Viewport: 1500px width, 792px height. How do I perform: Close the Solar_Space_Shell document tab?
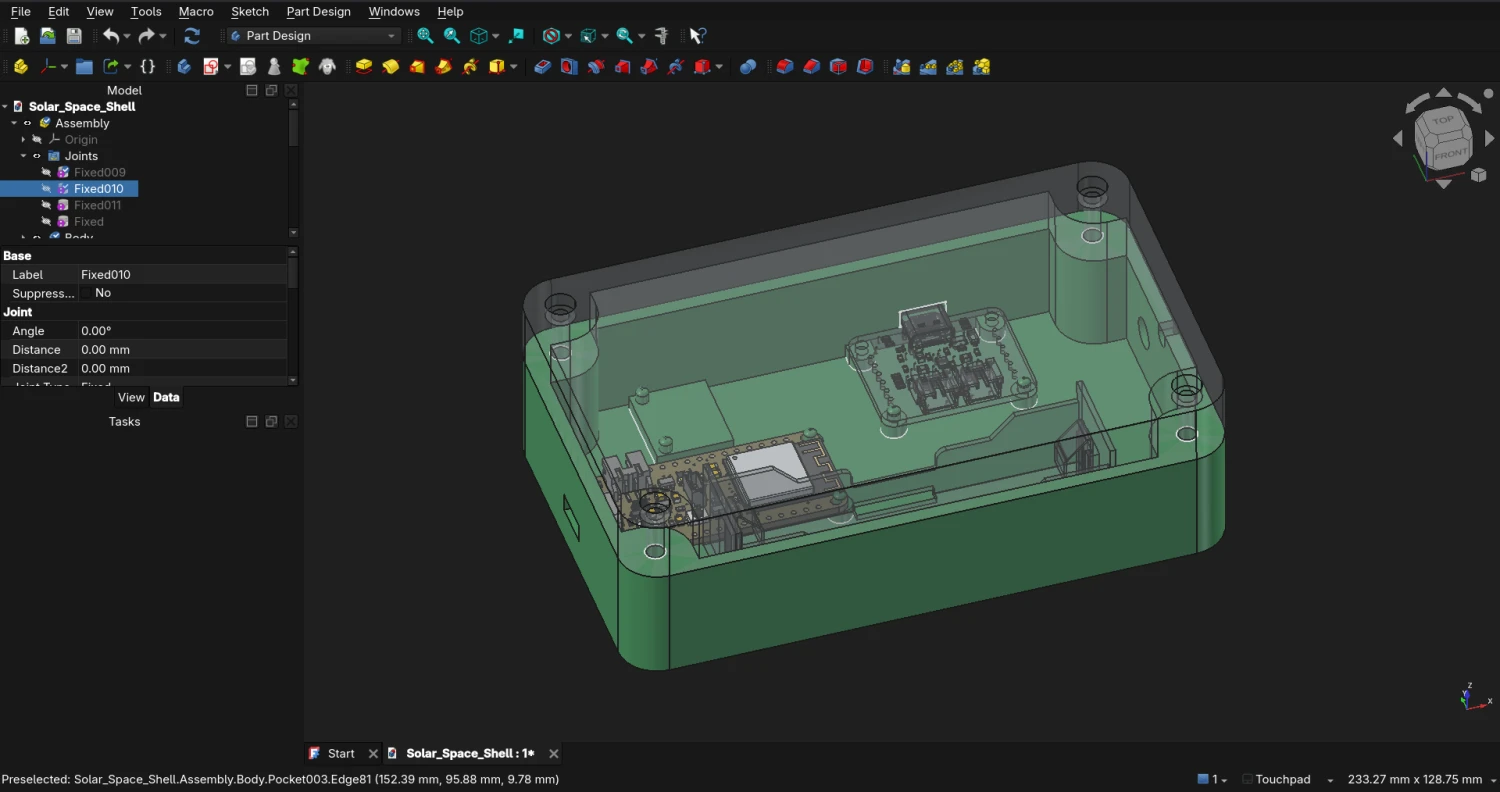[553, 754]
